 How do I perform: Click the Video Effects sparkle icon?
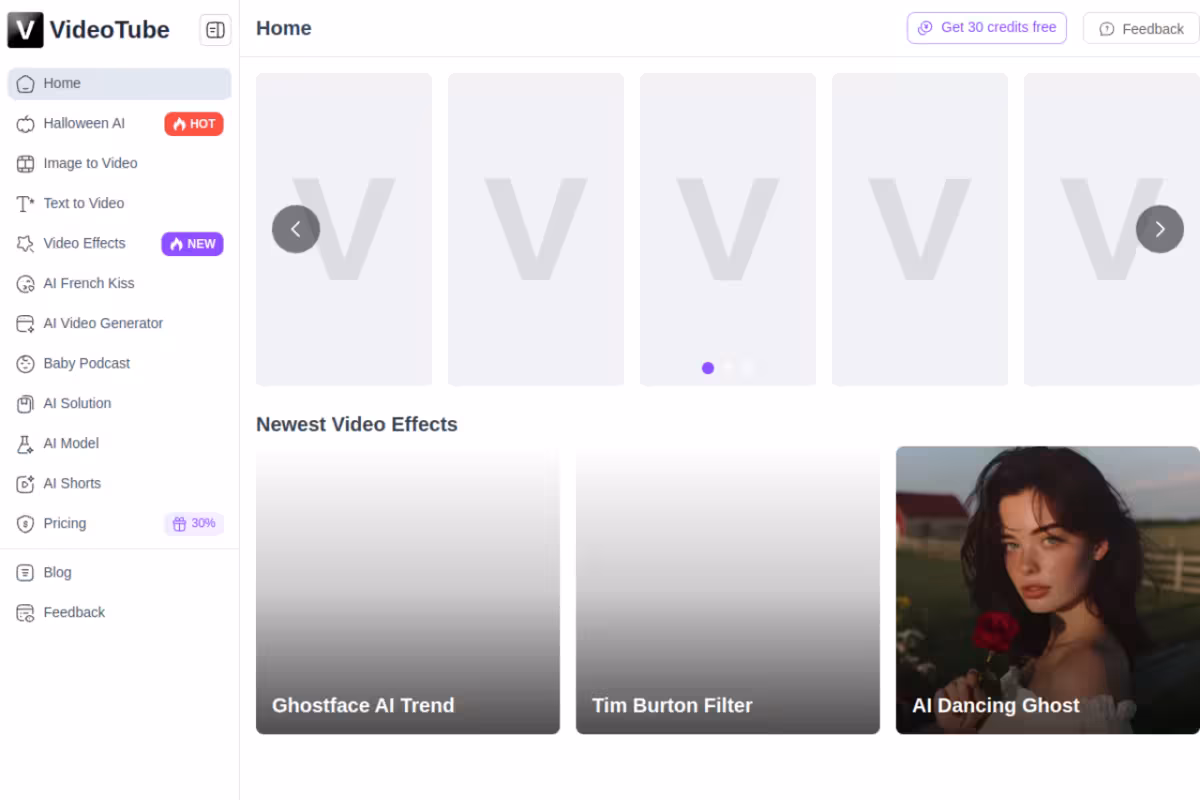pyautogui.click(x=26, y=244)
